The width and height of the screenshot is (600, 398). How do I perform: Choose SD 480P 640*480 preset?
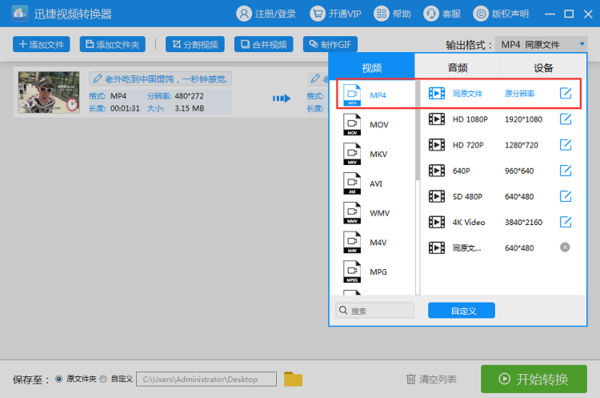[x=501, y=196]
